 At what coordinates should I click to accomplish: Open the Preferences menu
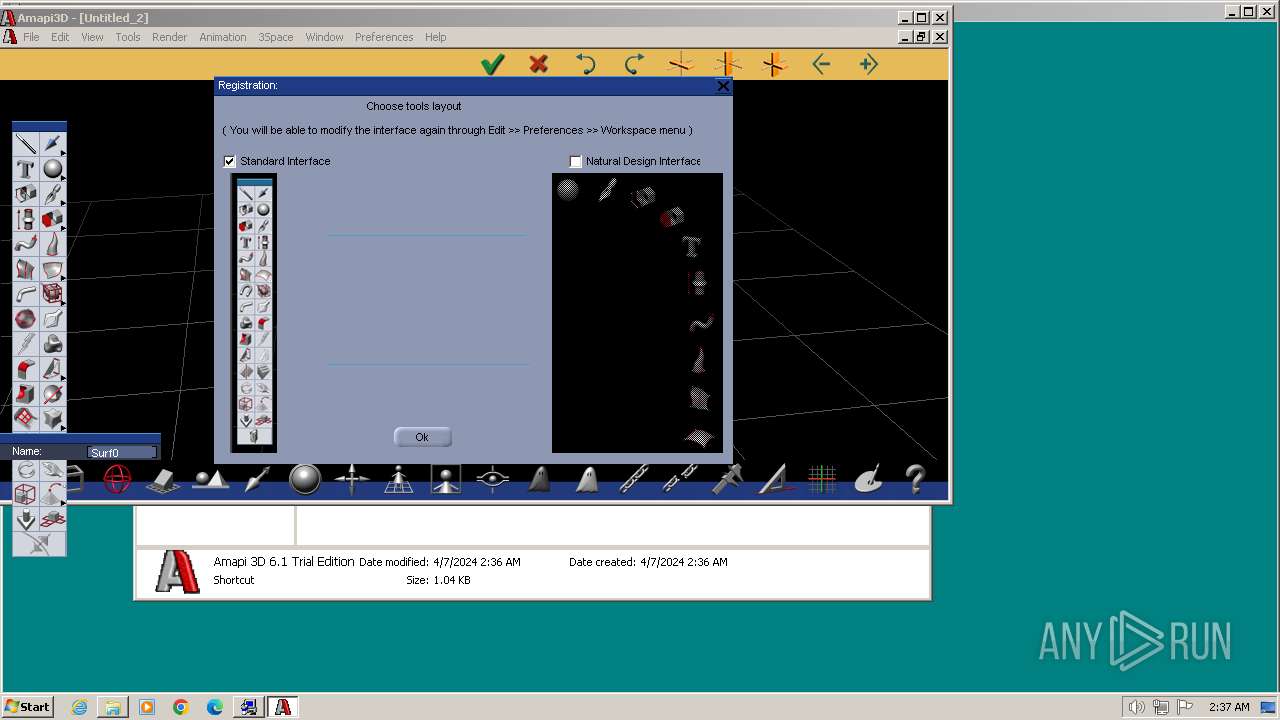pyautogui.click(x=384, y=37)
